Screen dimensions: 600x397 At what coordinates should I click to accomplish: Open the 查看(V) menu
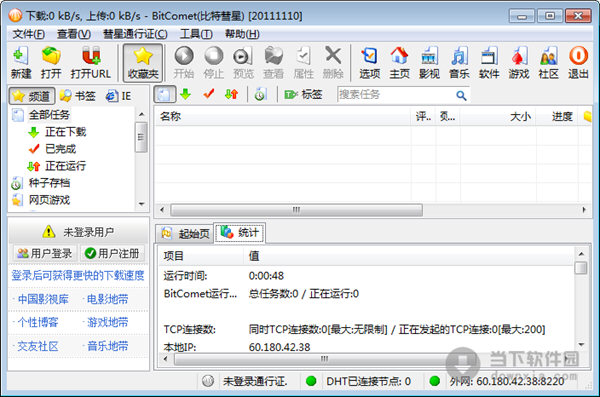(x=74, y=34)
